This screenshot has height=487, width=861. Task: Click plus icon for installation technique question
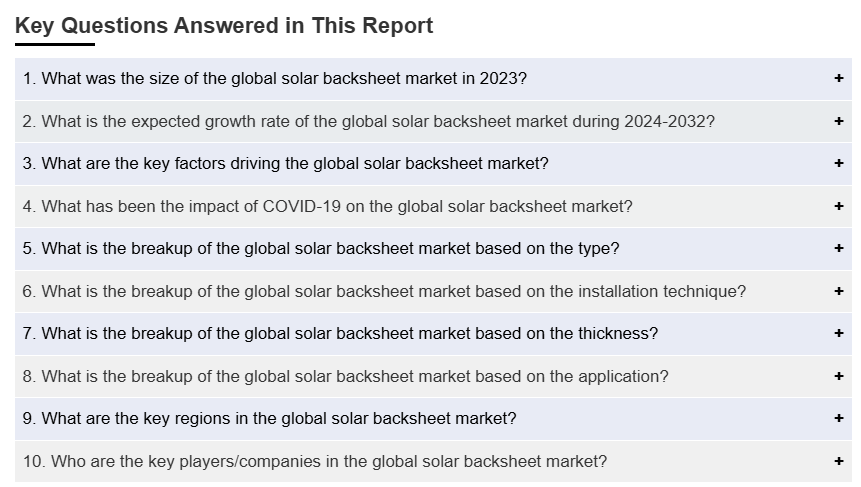(838, 292)
